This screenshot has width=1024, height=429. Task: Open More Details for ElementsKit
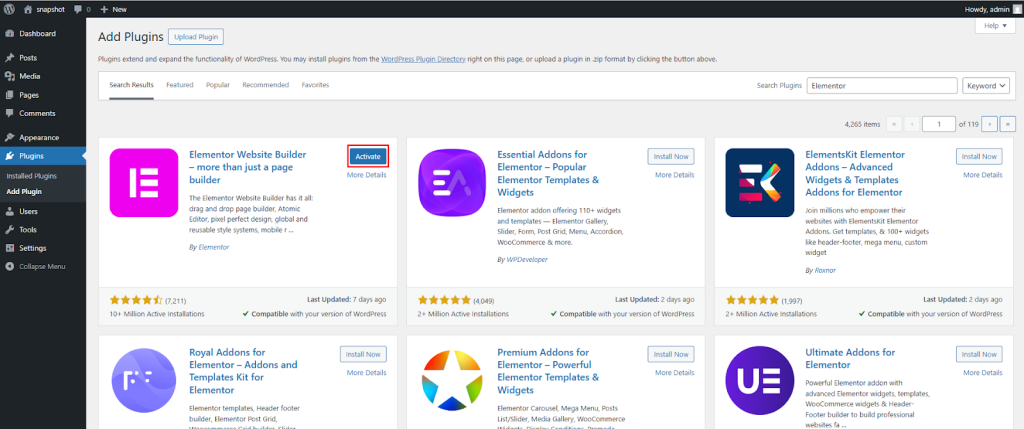(983, 175)
